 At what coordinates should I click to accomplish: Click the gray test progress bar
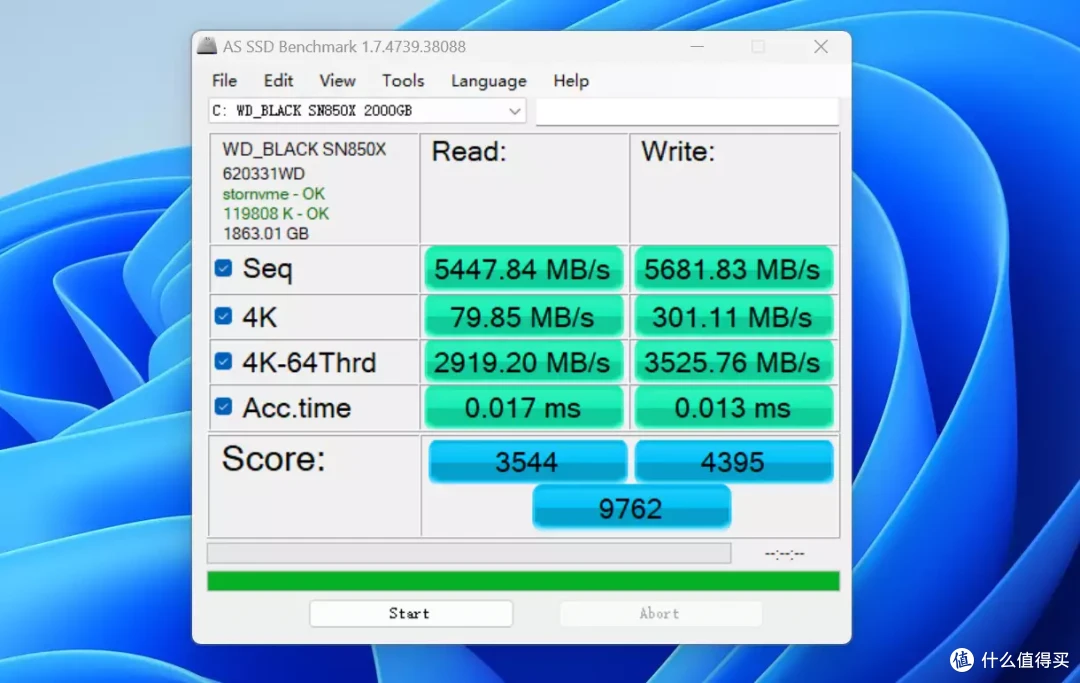tap(469, 553)
